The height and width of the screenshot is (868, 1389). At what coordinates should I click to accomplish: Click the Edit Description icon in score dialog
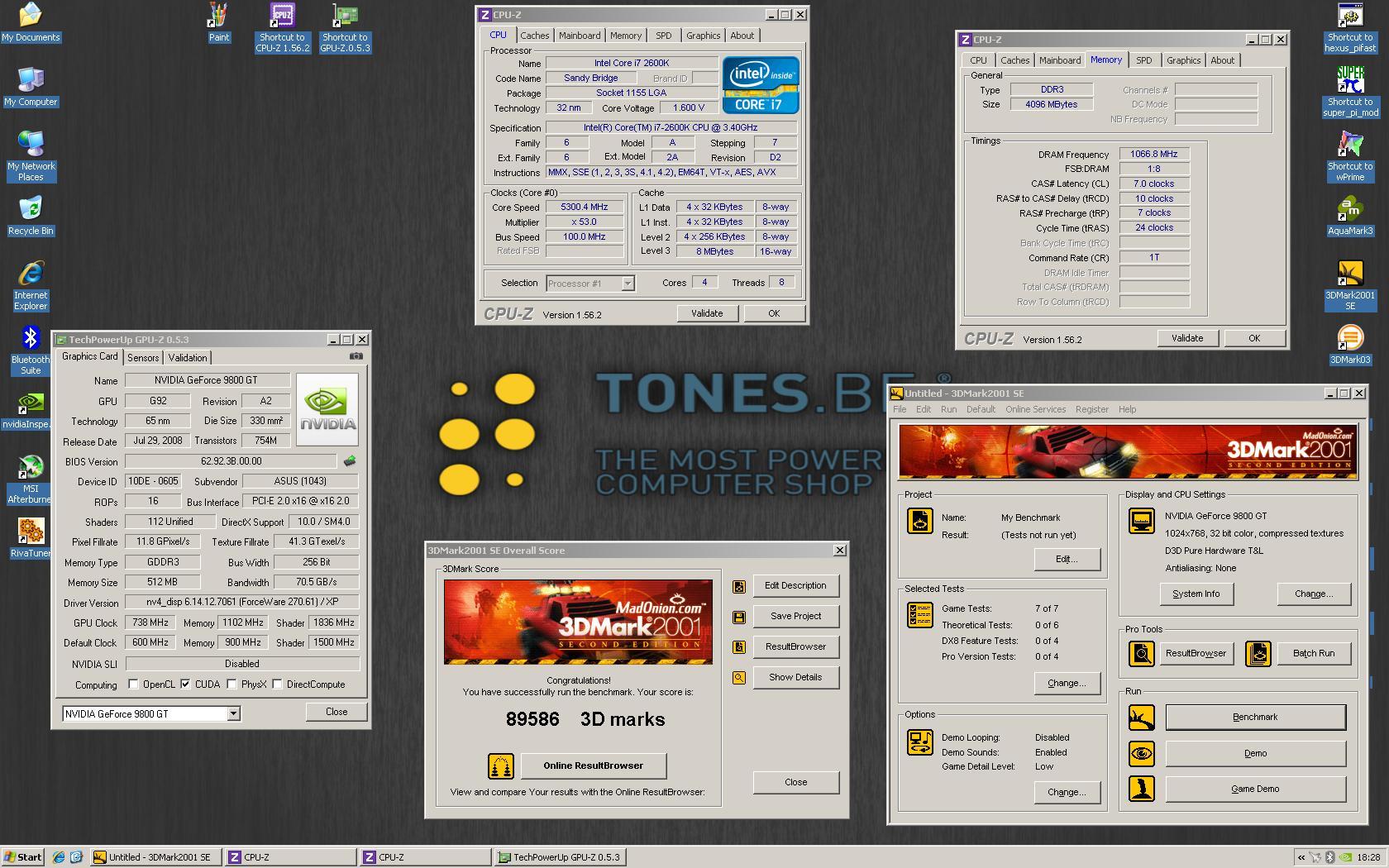coord(738,586)
